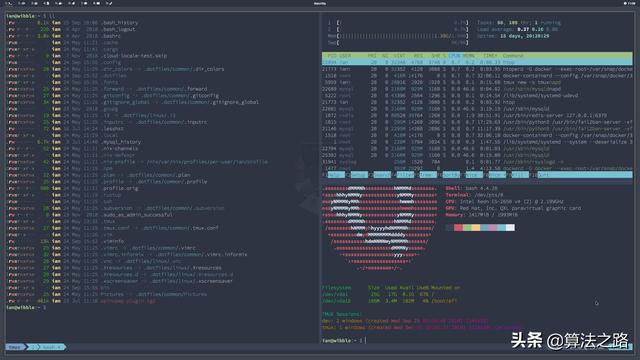640x360 pixels.
Task: Select the redis-server 127.0.0.1:6379 process row
Action: tap(477, 116)
